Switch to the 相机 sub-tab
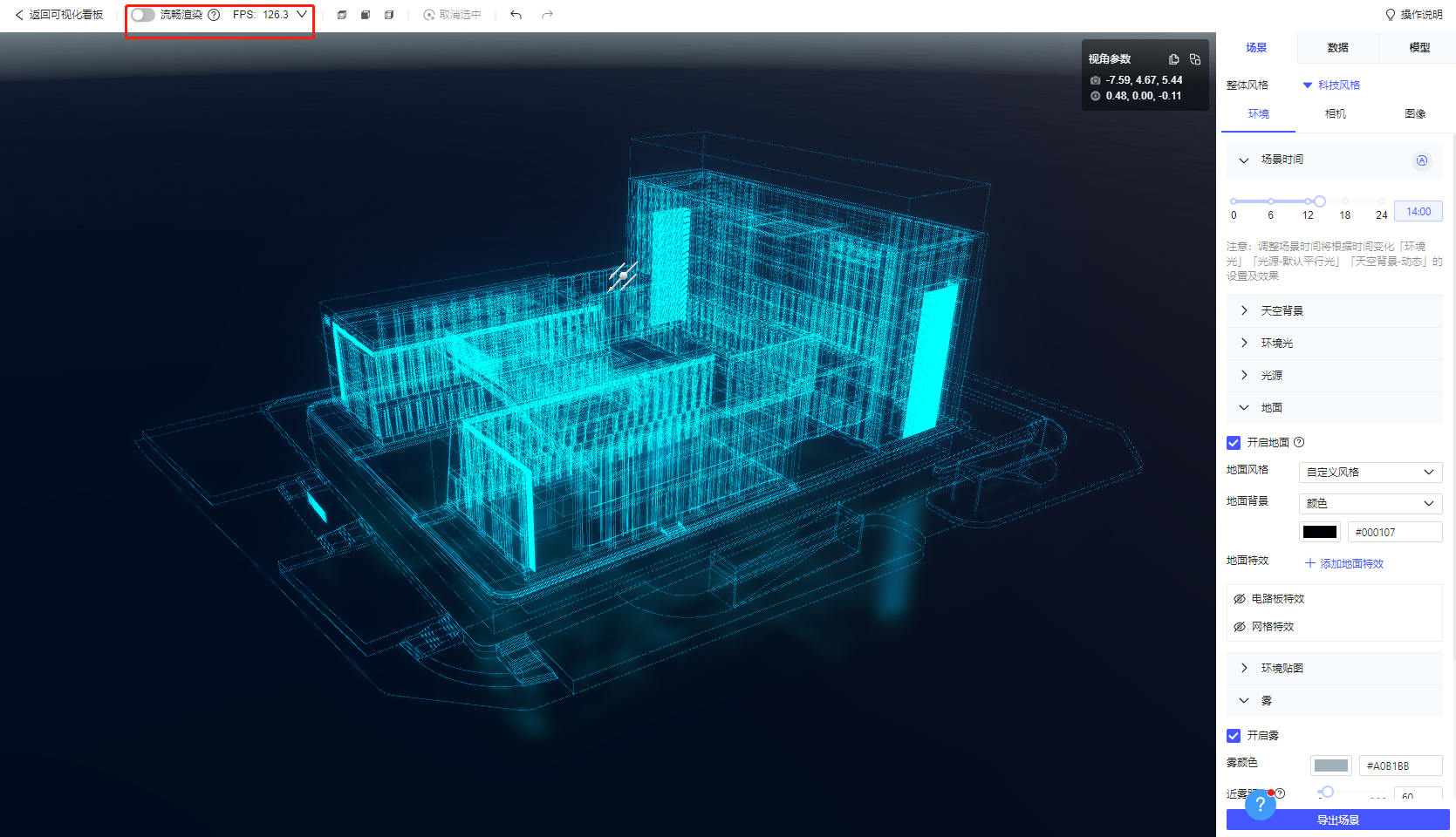 point(1335,114)
